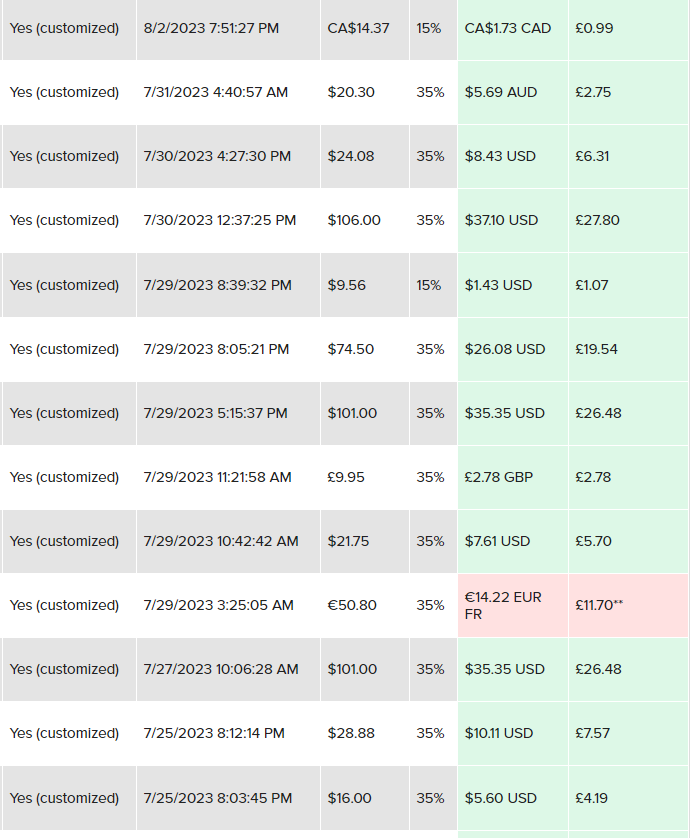This screenshot has width=697, height=838.
Task: Select the $24.08 sale amount
Action: tap(351, 156)
